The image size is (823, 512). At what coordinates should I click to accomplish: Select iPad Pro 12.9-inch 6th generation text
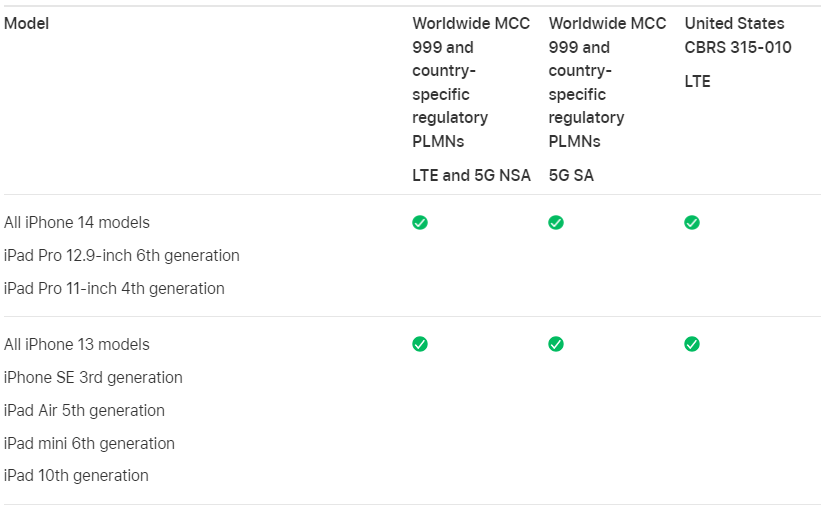122,256
